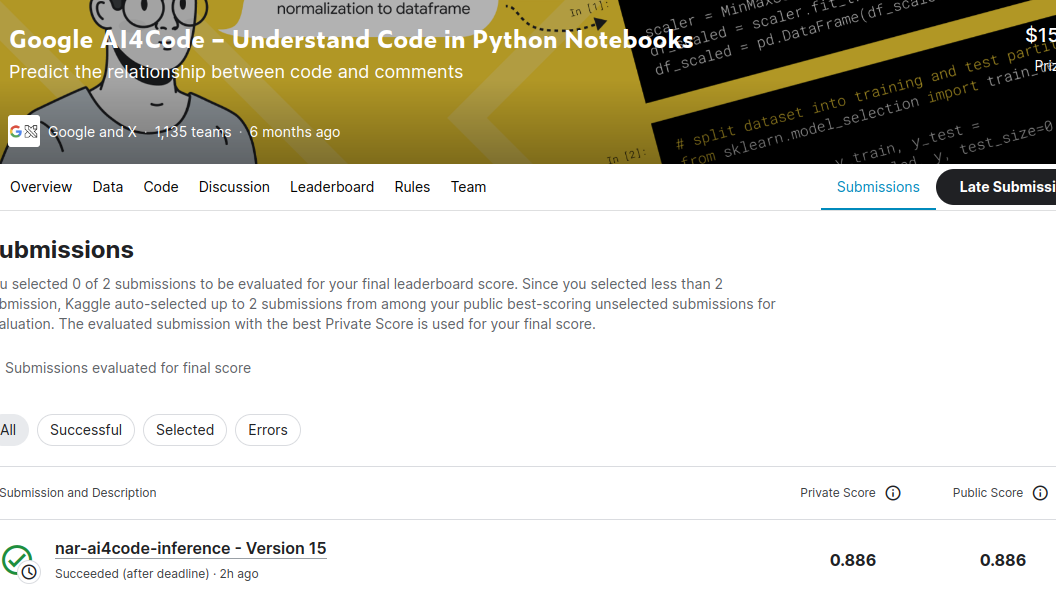Click the small clock icon on the submission row
This screenshot has width=1056, height=595.
coord(29,572)
